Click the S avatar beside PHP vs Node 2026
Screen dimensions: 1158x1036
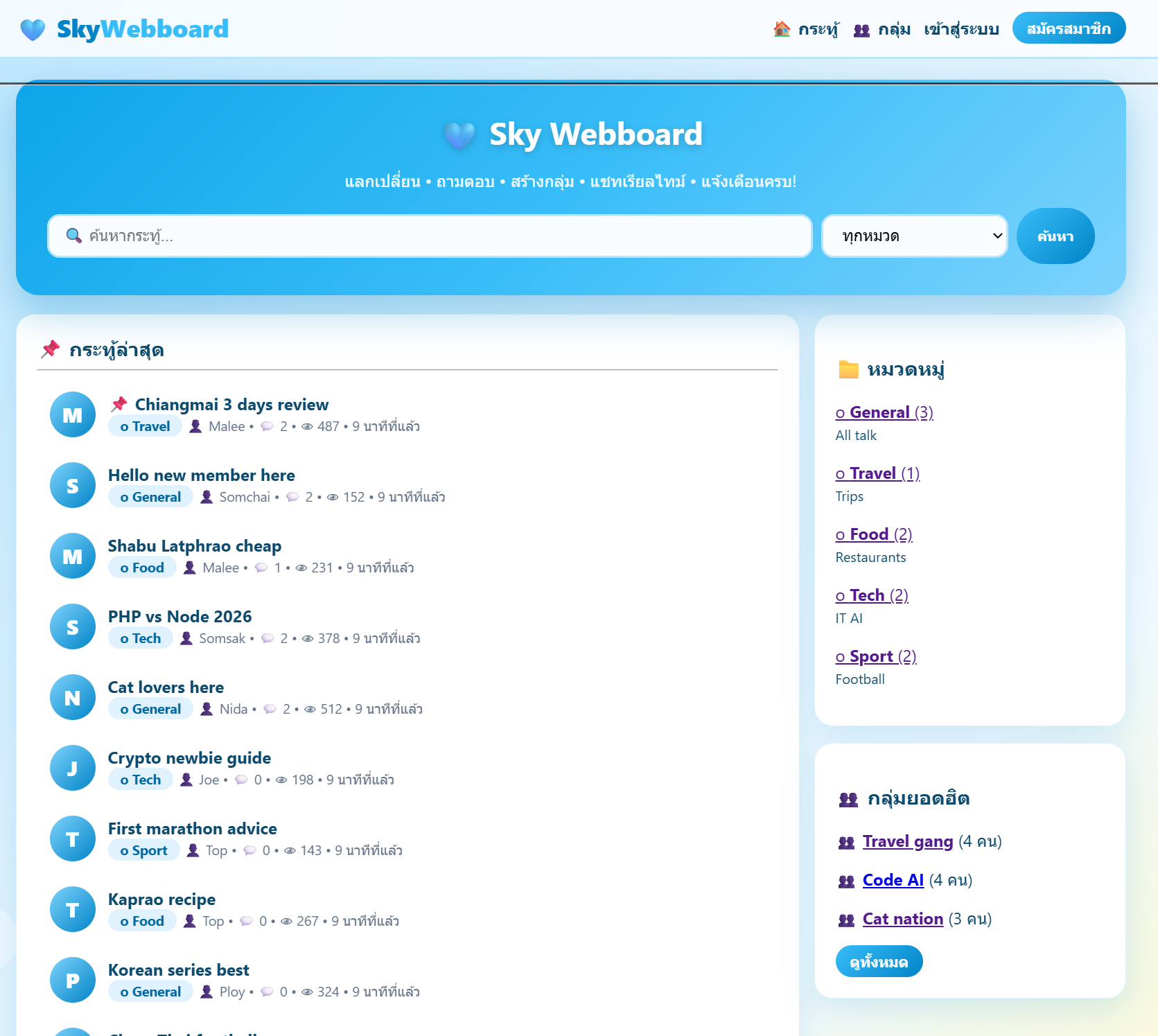(73, 626)
